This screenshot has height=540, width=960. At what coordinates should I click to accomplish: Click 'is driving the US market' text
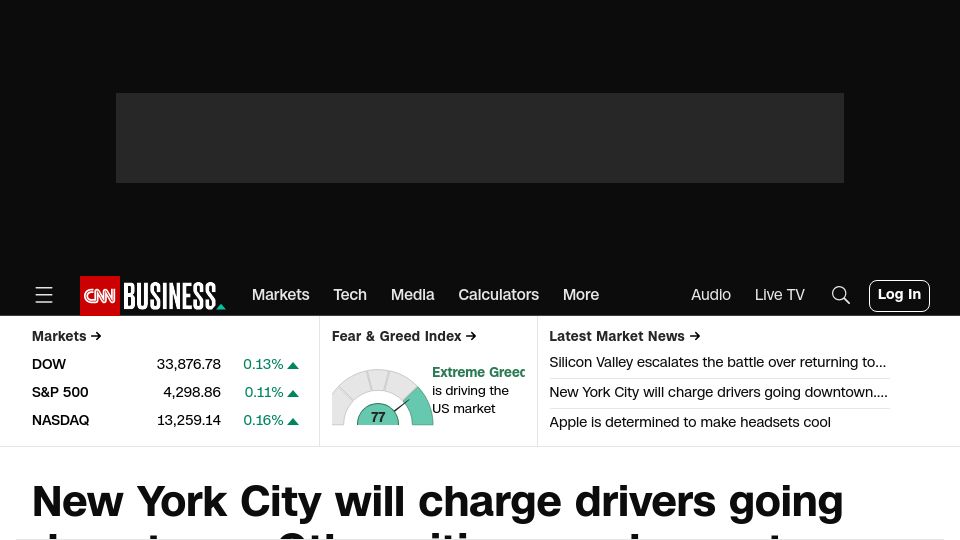470,400
